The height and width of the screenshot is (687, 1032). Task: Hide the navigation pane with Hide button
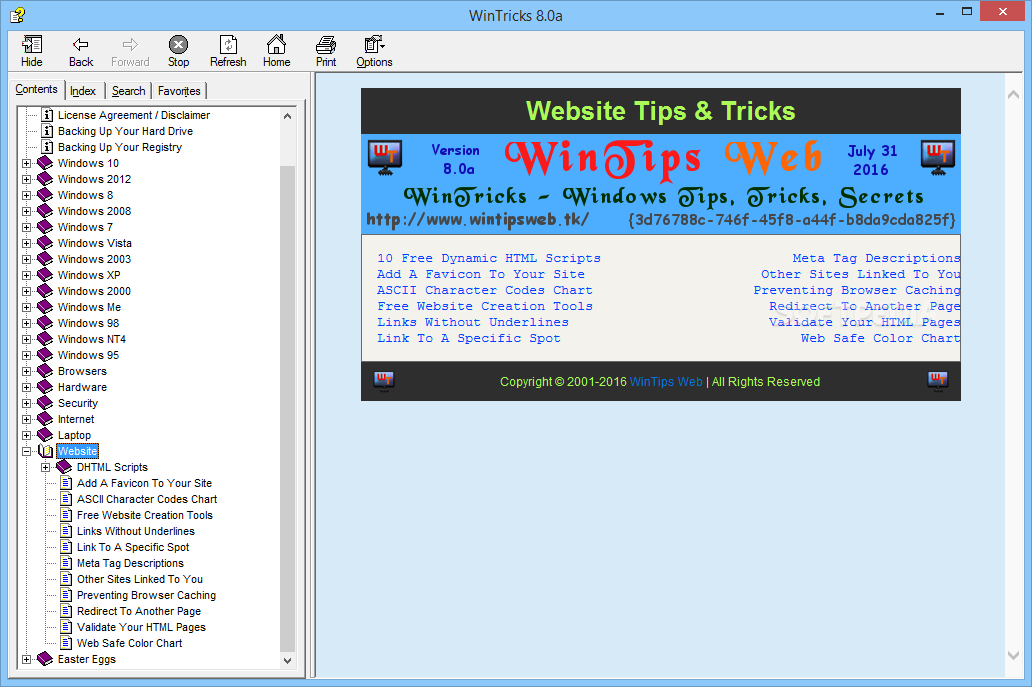[x=31, y=51]
